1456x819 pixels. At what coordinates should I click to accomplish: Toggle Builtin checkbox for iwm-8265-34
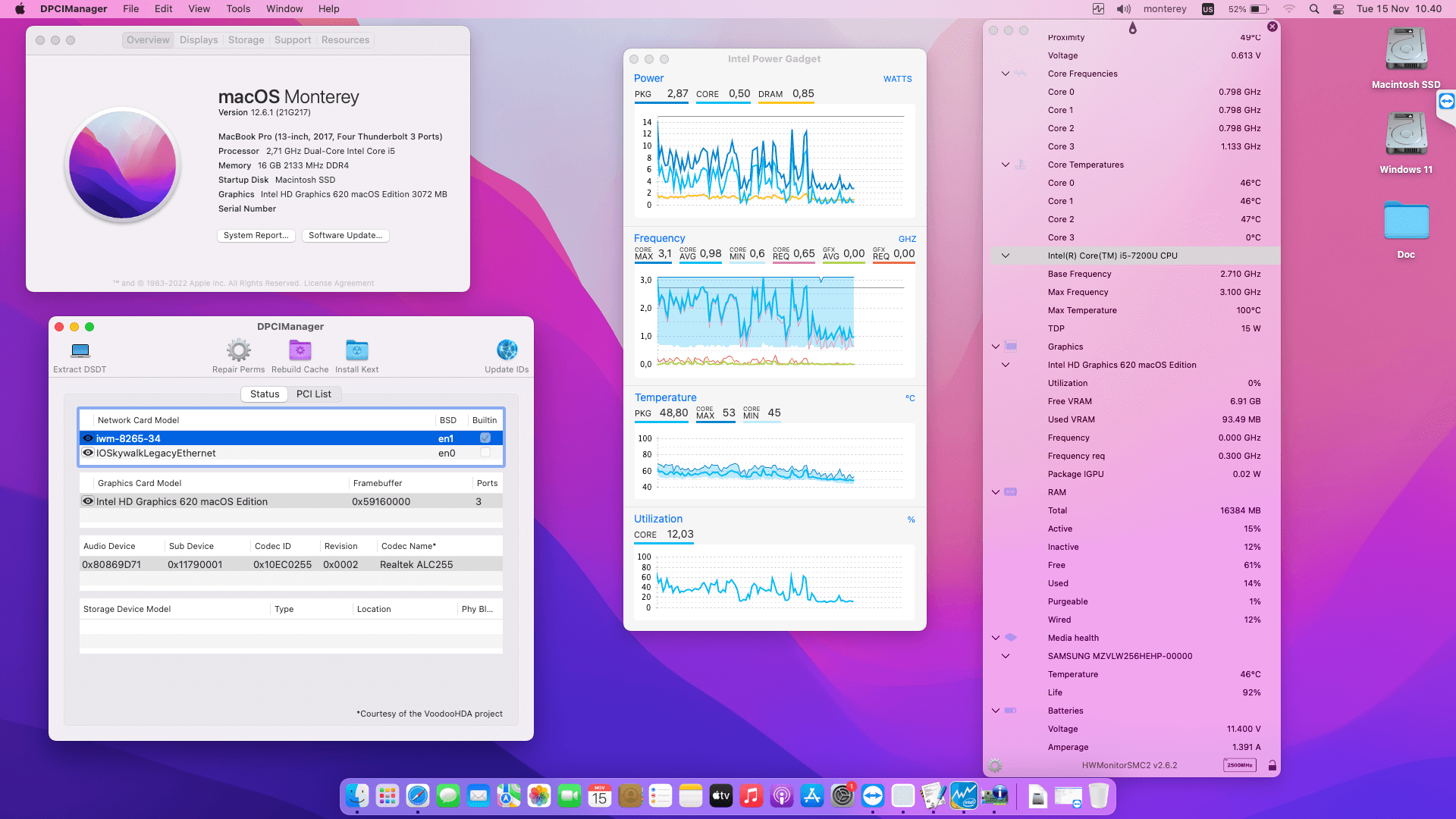(x=485, y=438)
